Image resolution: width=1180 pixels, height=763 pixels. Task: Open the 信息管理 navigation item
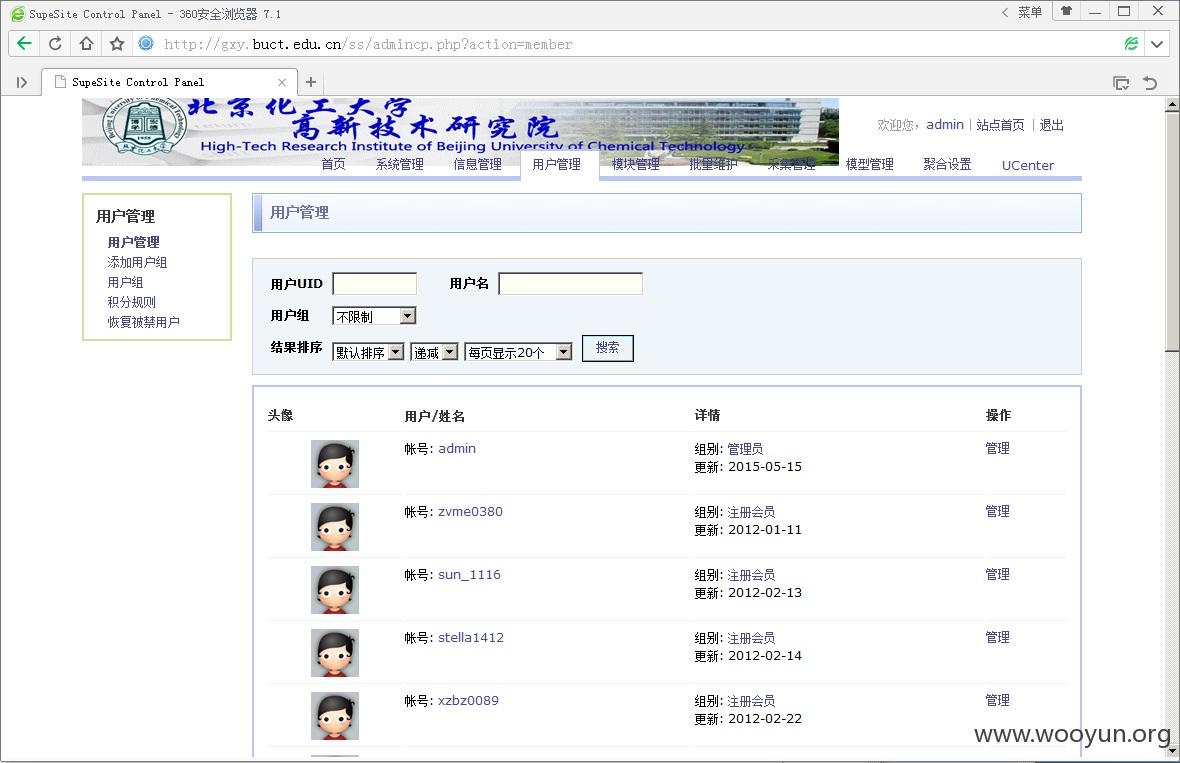[x=477, y=164]
